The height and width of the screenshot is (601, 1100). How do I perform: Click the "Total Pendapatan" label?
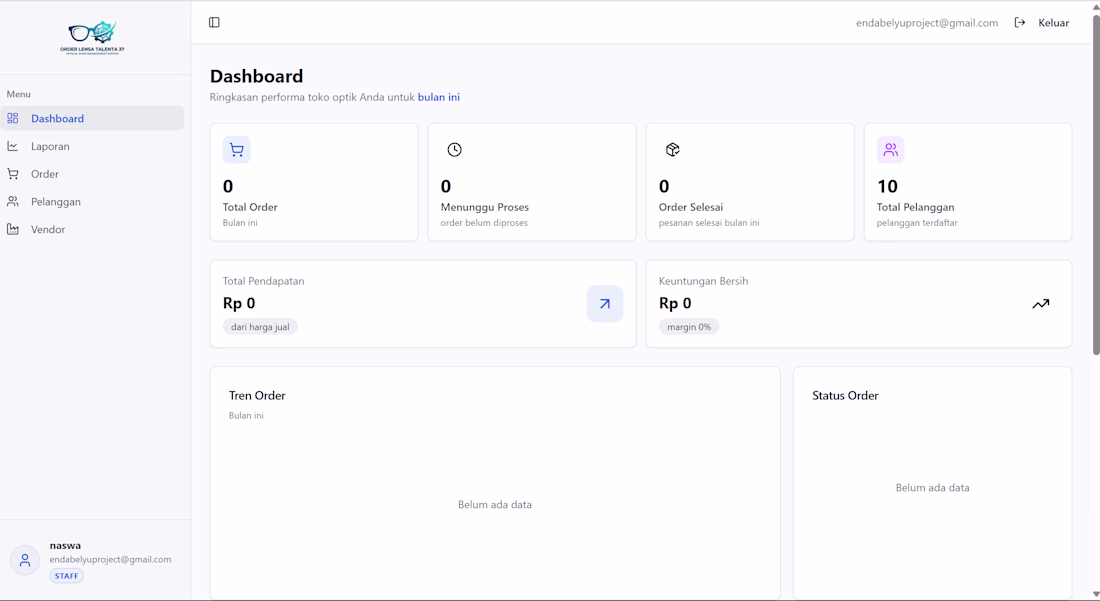point(264,281)
